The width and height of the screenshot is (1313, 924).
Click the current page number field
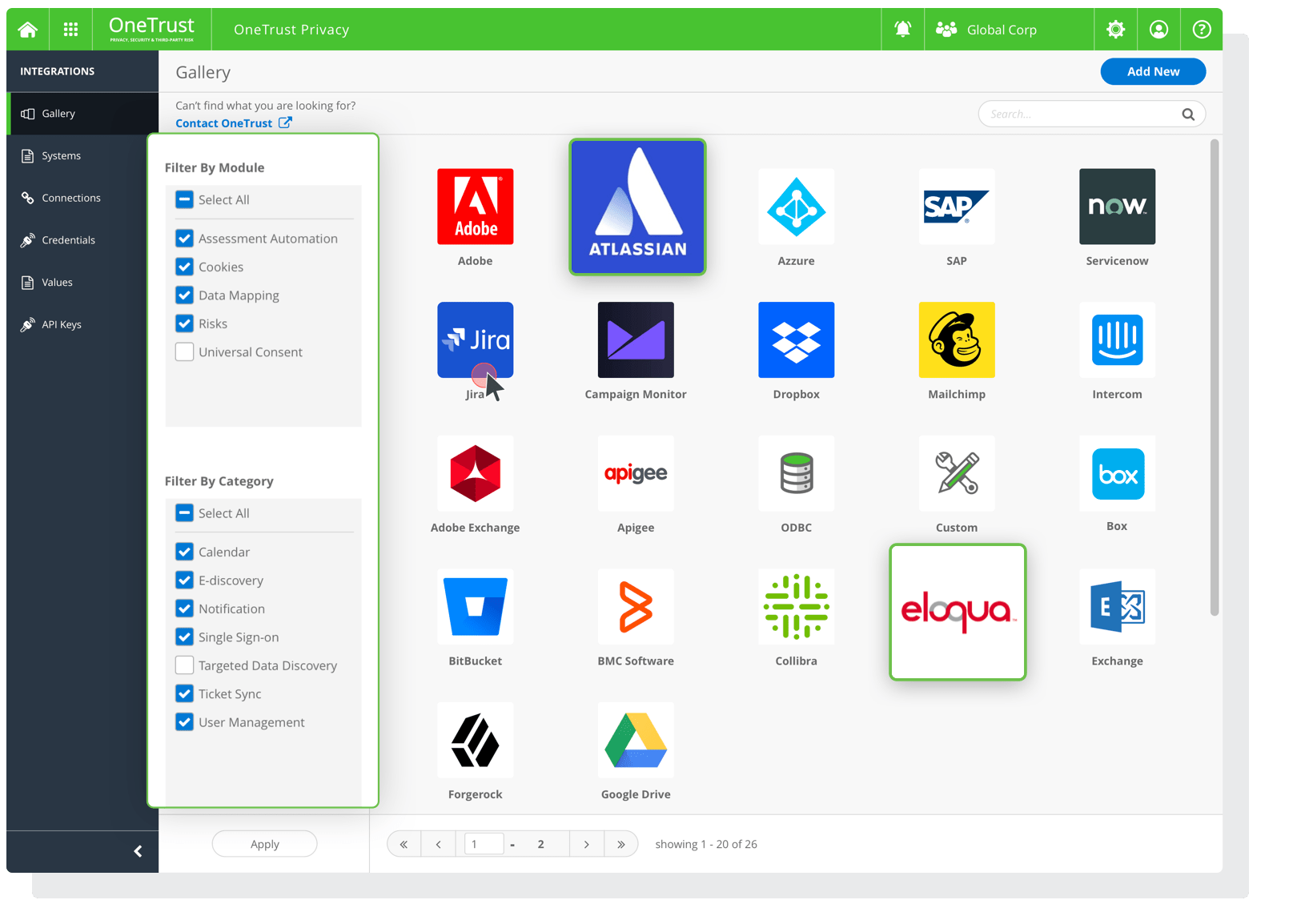click(484, 844)
